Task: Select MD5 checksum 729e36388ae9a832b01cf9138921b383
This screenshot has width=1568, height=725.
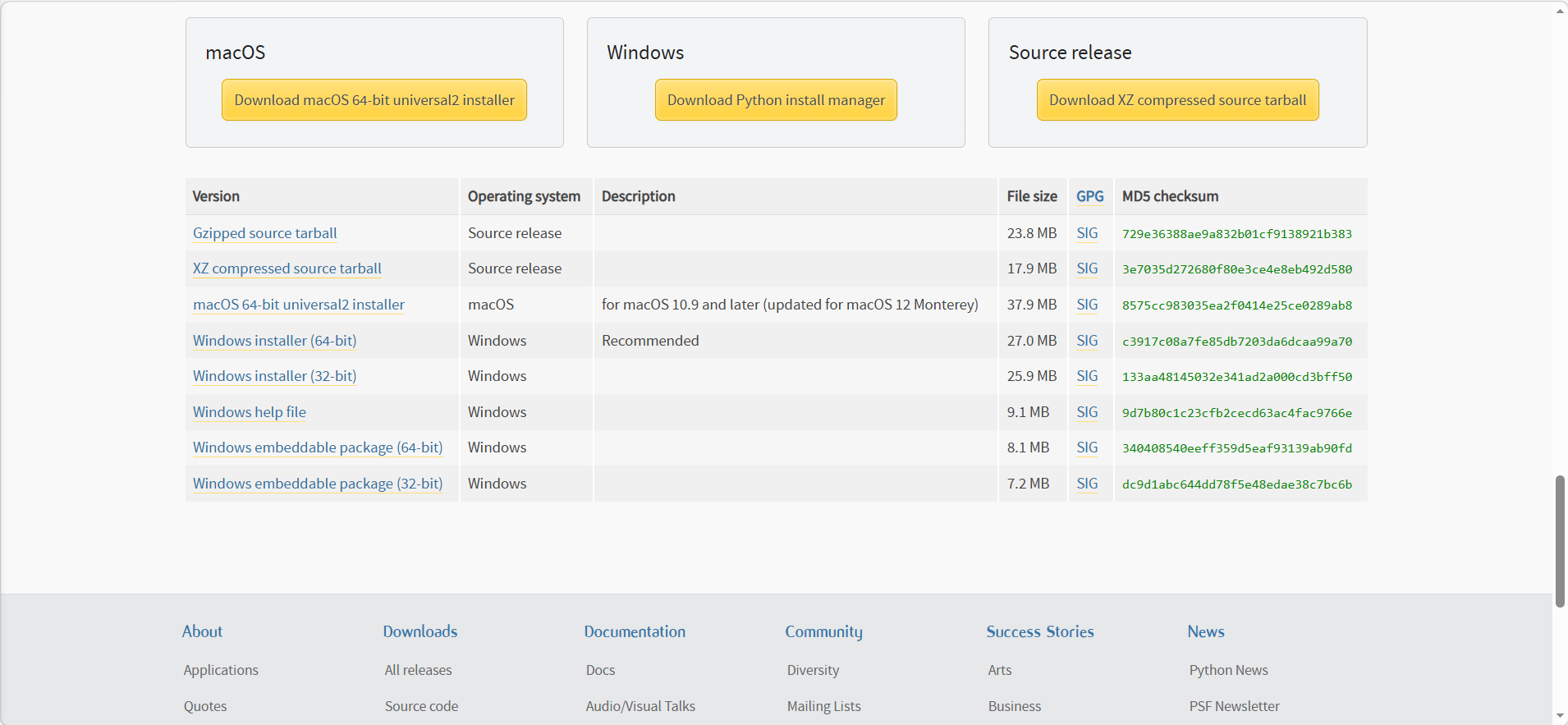Action: coord(1237,234)
